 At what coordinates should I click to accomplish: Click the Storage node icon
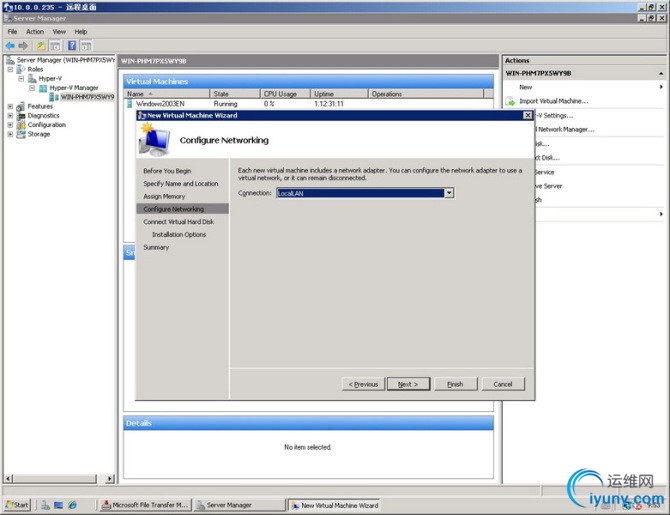point(21,134)
